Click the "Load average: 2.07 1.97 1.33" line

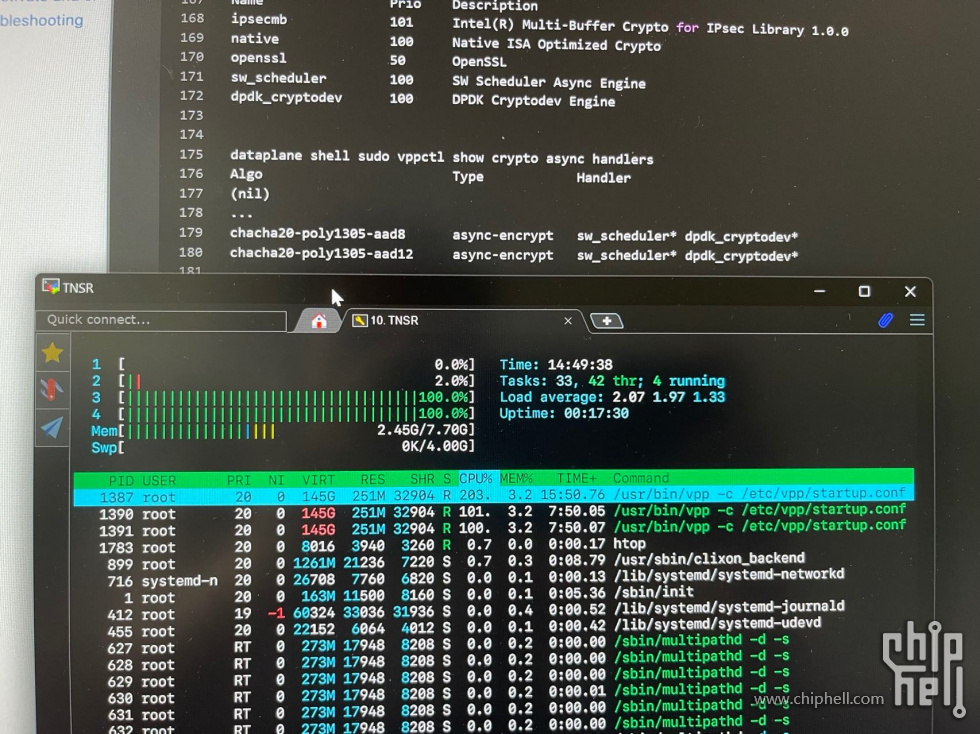[612, 397]
